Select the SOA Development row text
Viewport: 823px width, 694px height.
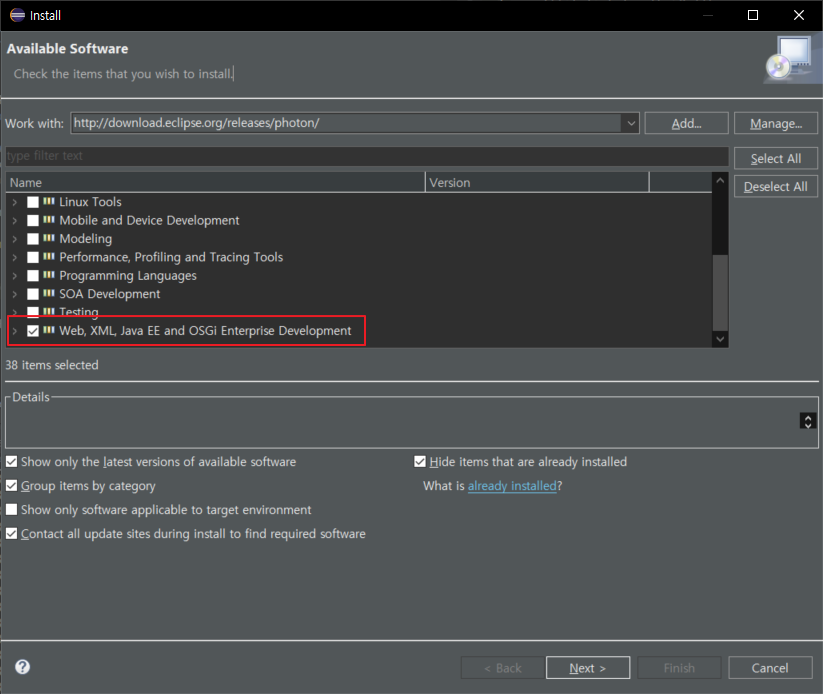tap(110, 294)
